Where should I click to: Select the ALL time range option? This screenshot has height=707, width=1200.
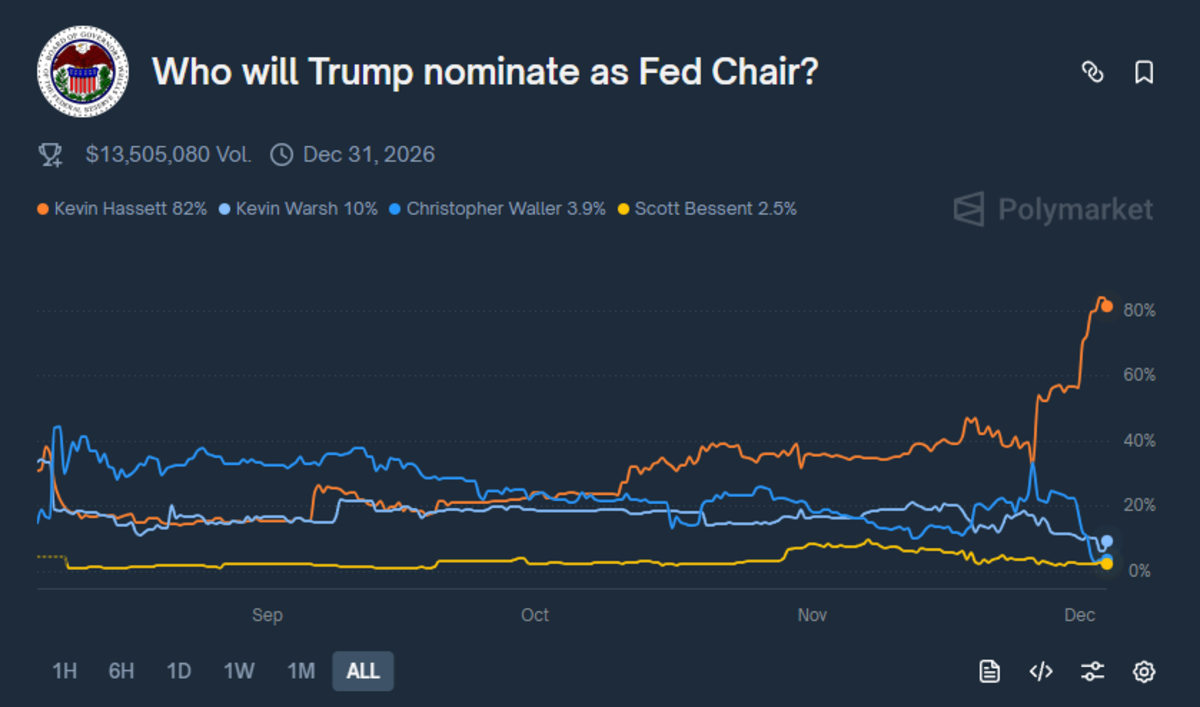[362, 671]
